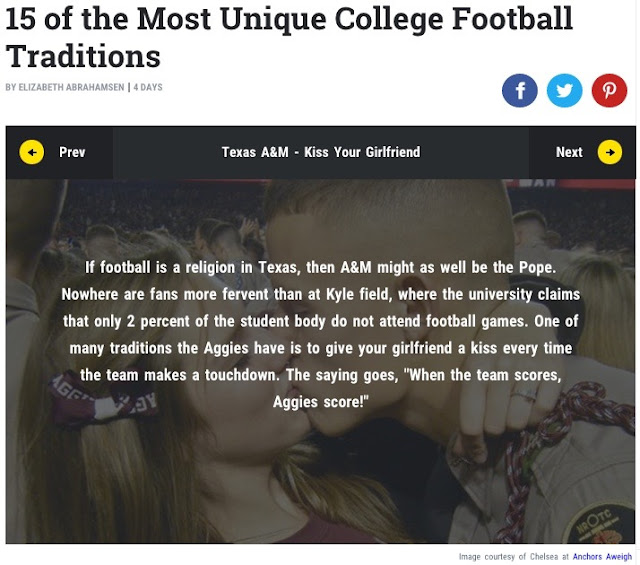Click the yellow left-arrow previous slide icon

(32, 152)
